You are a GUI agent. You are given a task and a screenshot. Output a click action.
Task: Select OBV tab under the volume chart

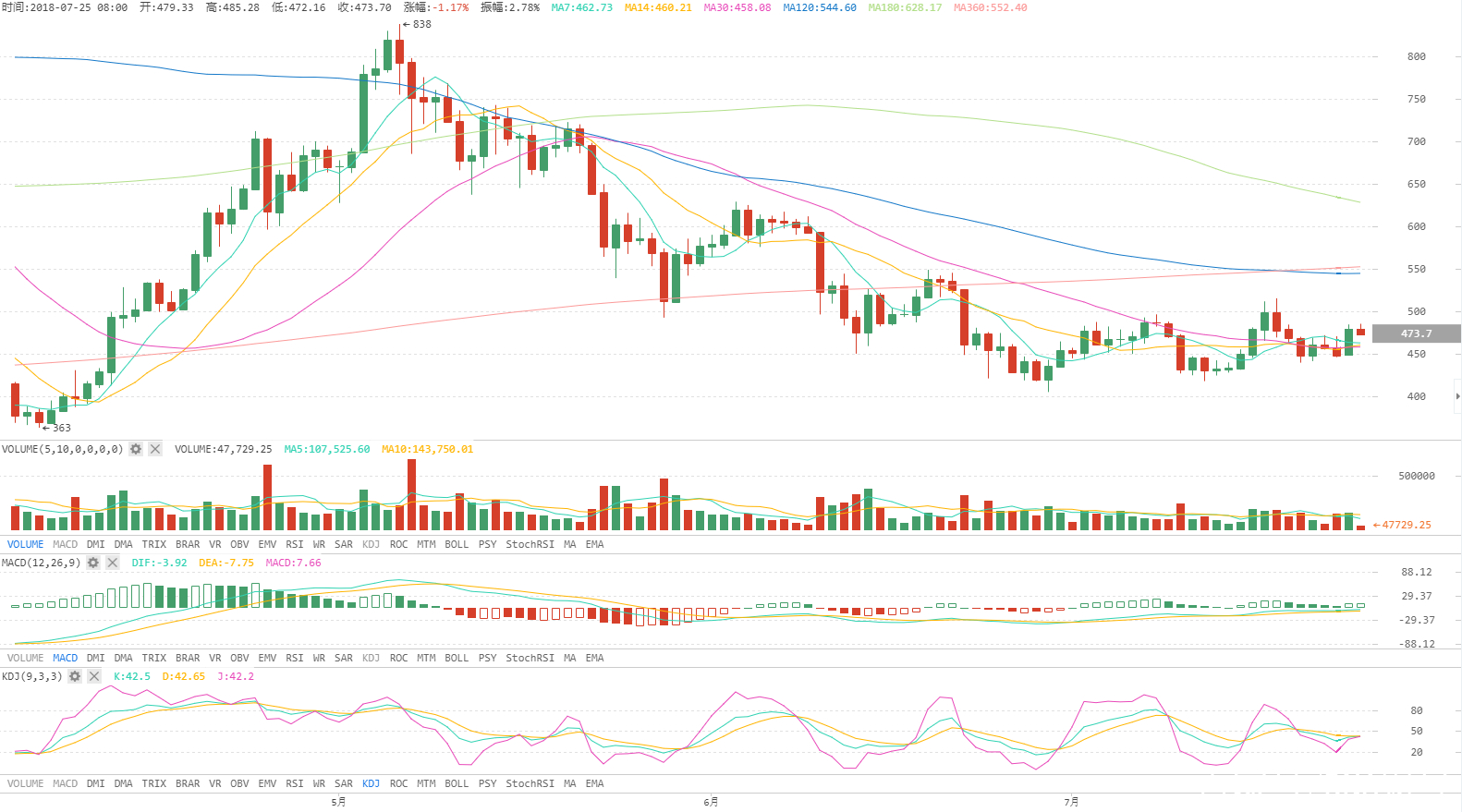coord(239,544)
